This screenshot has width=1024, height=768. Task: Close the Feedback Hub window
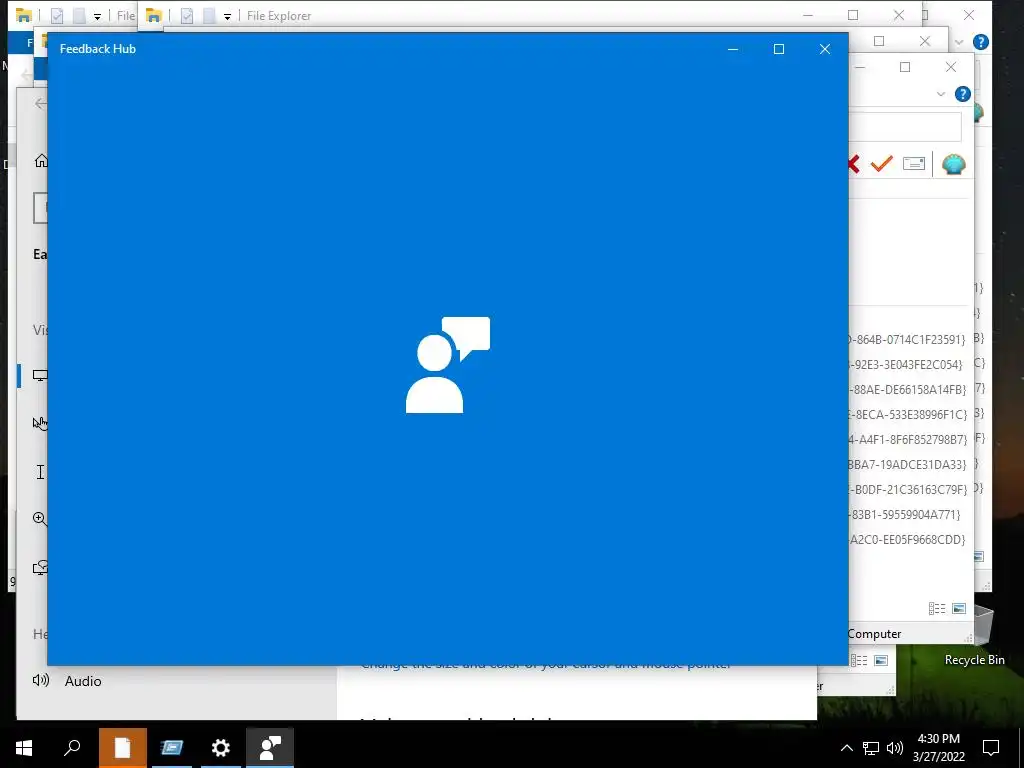pos(825,49)
